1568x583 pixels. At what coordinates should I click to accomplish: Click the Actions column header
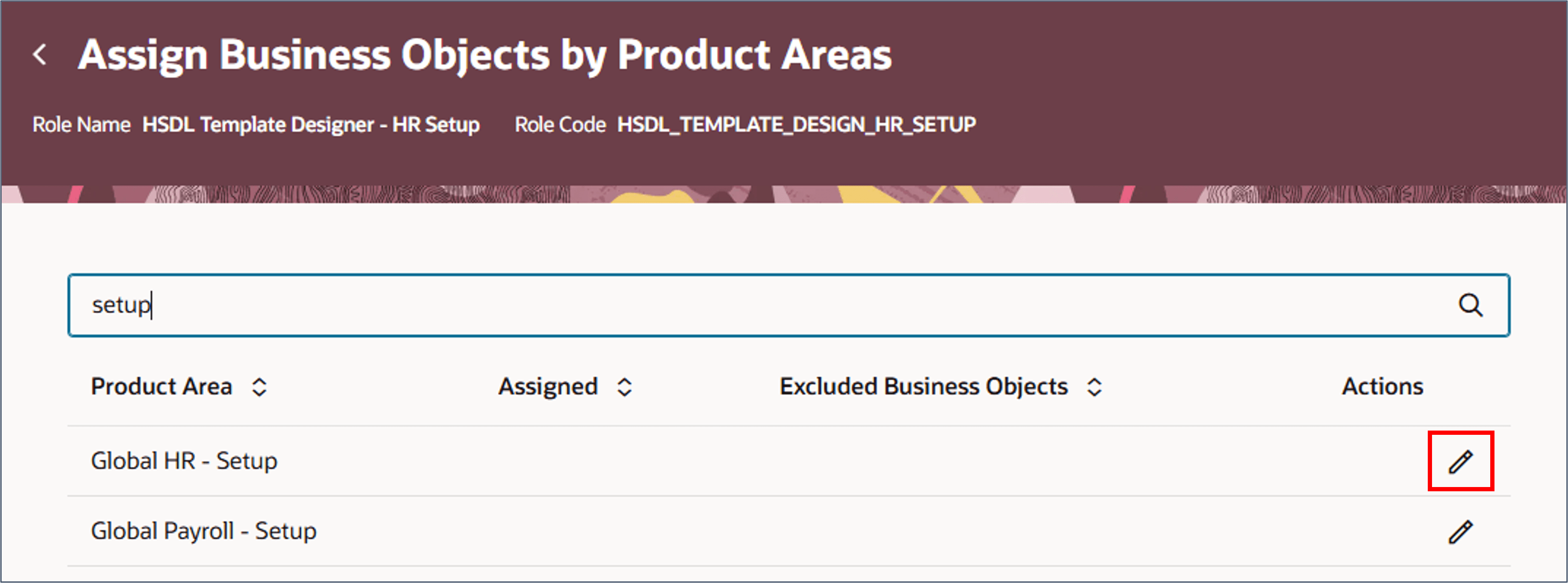pos(1382,386)
